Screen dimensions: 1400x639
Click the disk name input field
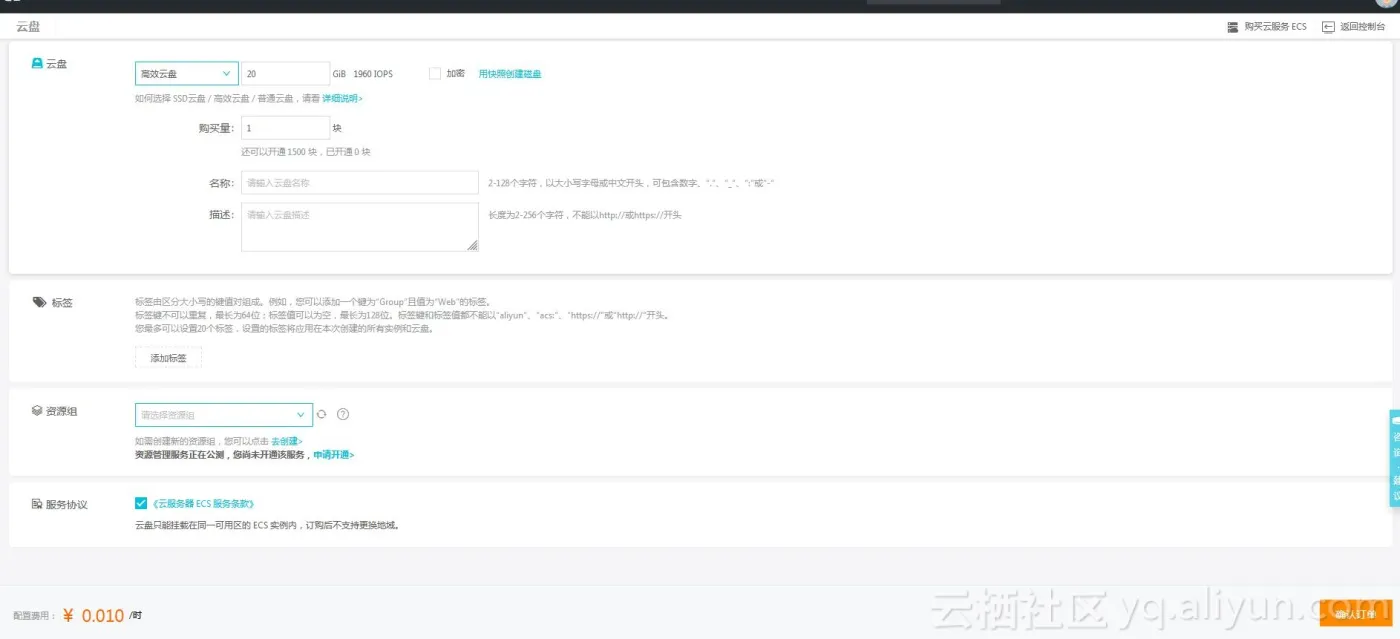360,183
